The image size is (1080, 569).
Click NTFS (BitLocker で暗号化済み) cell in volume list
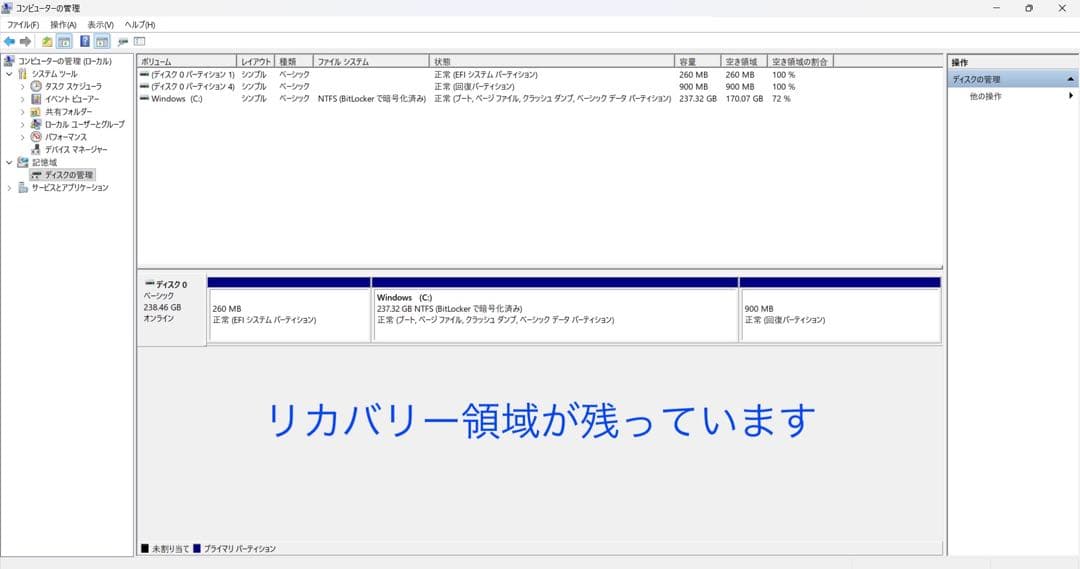(372, 99)
